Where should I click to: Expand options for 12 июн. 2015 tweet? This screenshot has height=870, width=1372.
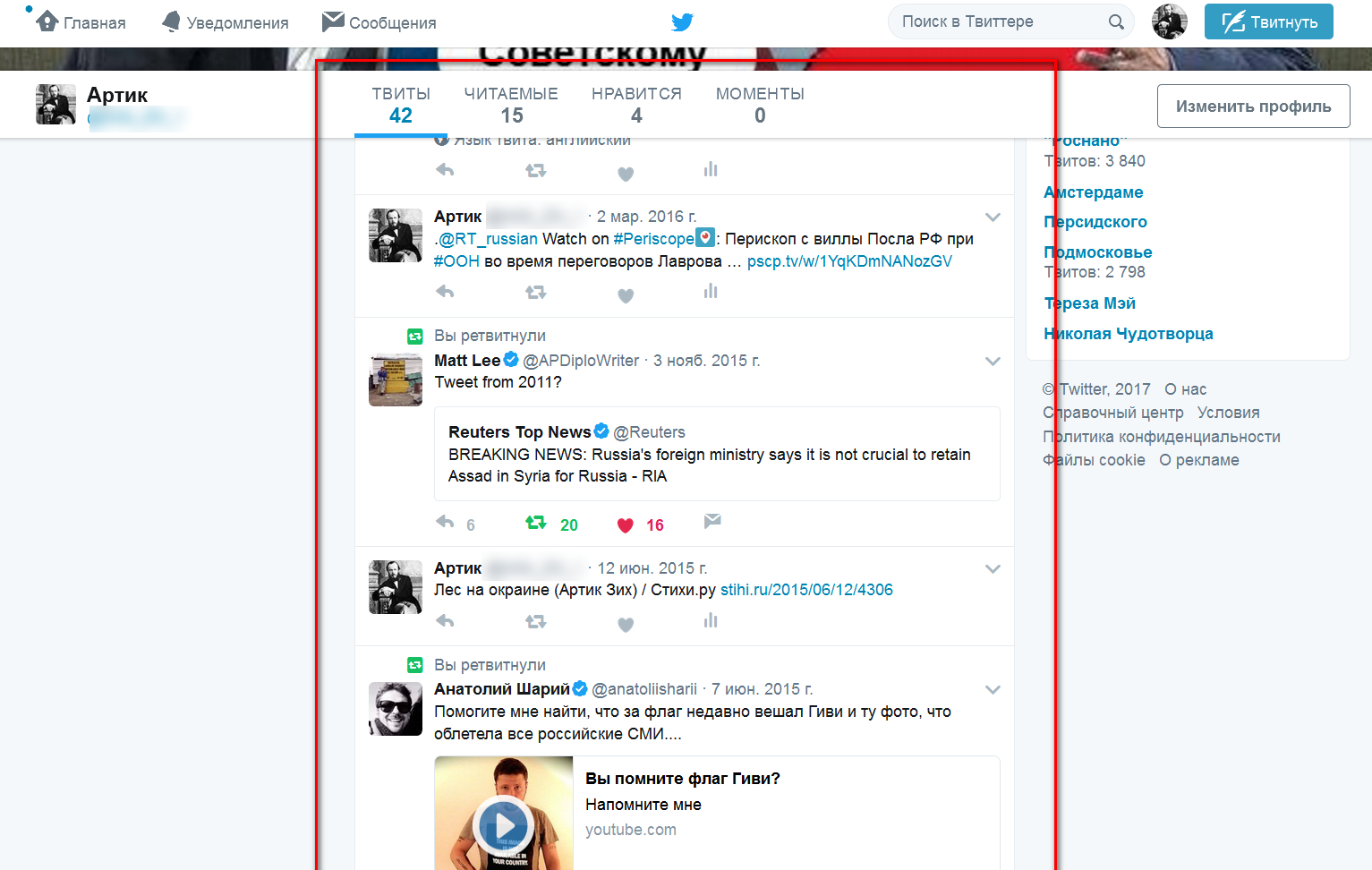tap(993, 568)
